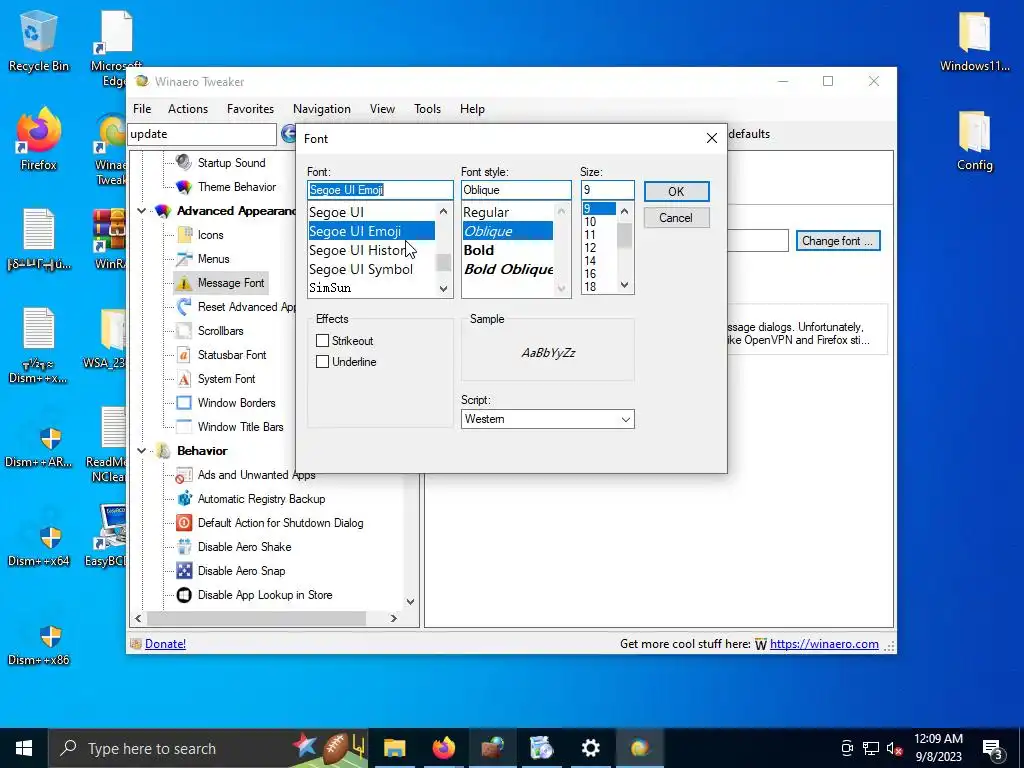Click the Font name input field
1024x768 pixels.
(x=380, y=190)
